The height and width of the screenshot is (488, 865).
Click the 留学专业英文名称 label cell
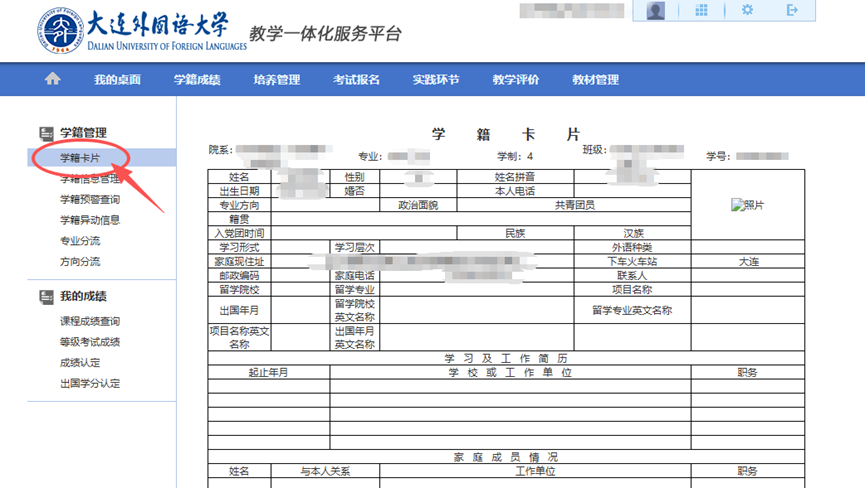(633, 310)
